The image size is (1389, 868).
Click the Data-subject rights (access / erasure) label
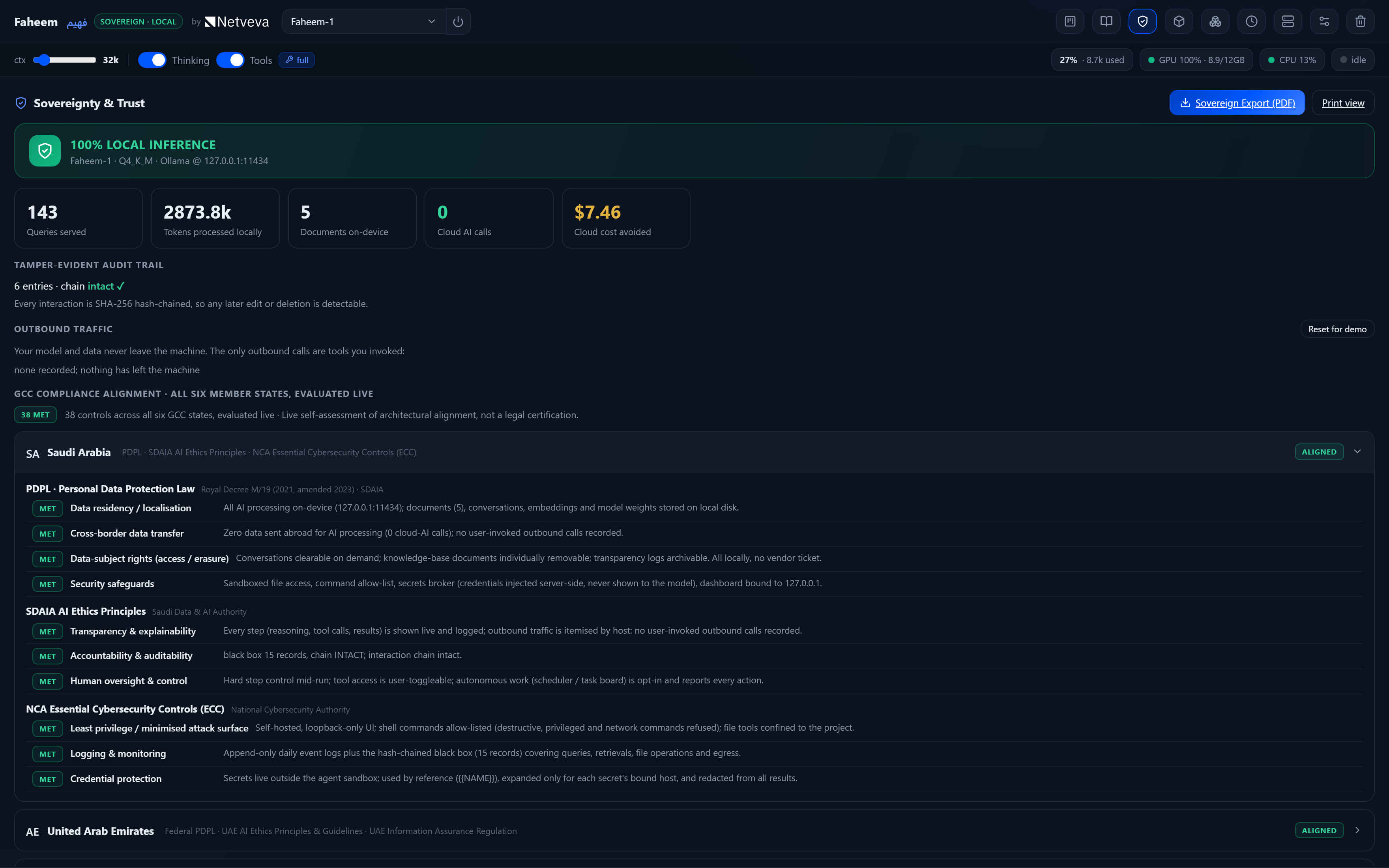pyautogui.click(x=149, y=559)
